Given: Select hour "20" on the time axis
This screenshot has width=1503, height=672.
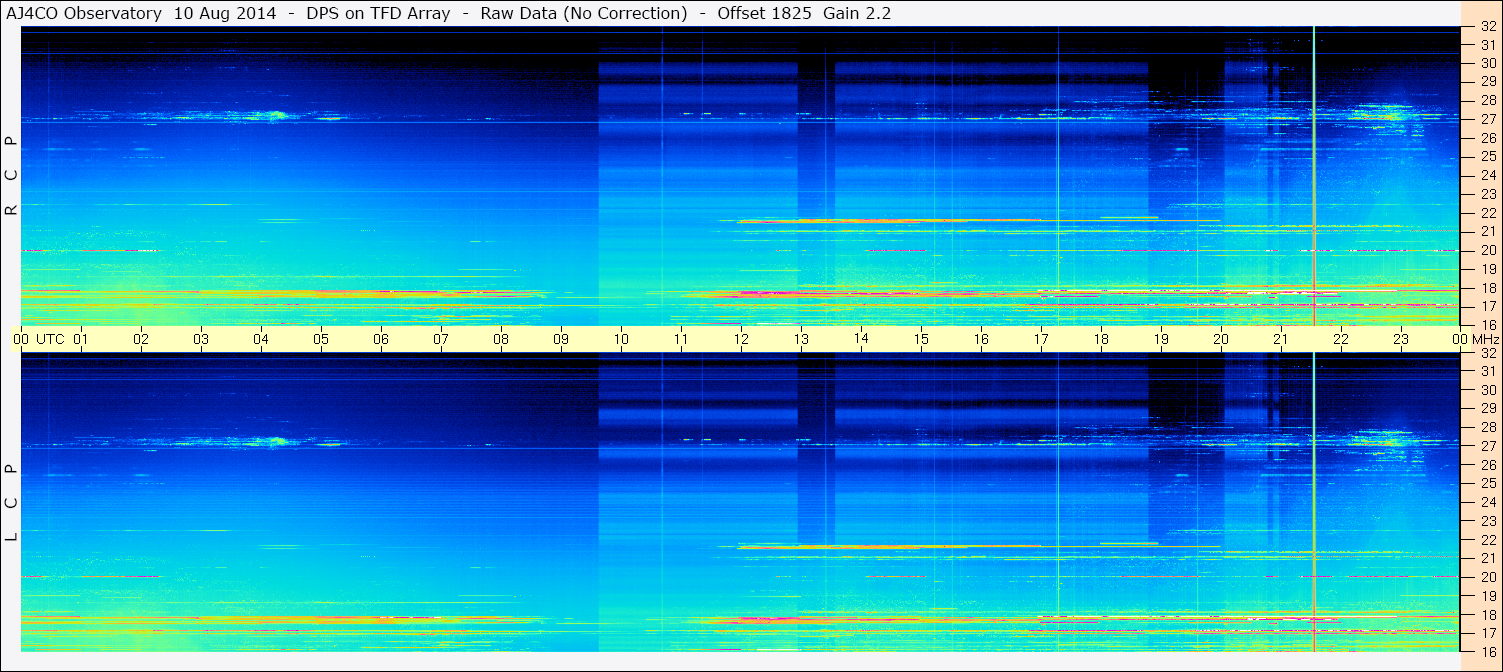Looking at the screenshot, I should [x=1221, y=339].
